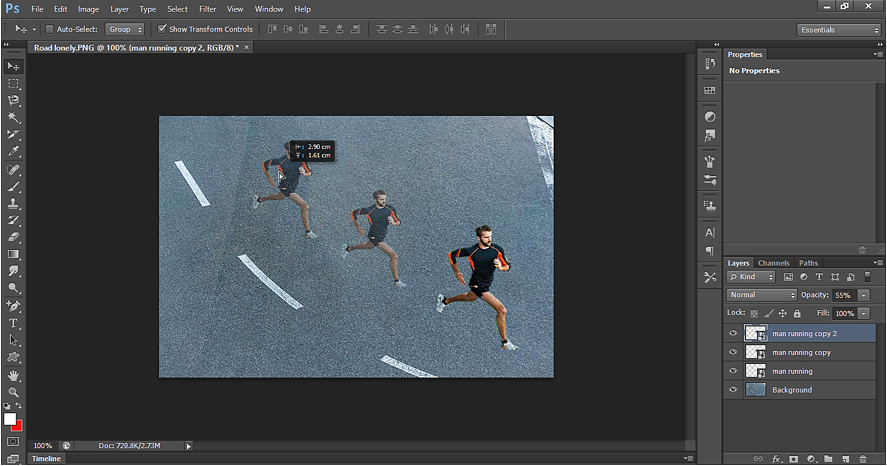The height and width of the screenshot is (466, 887).
Task: Open the Auto-Select Group dropdown
Action: 124,29
